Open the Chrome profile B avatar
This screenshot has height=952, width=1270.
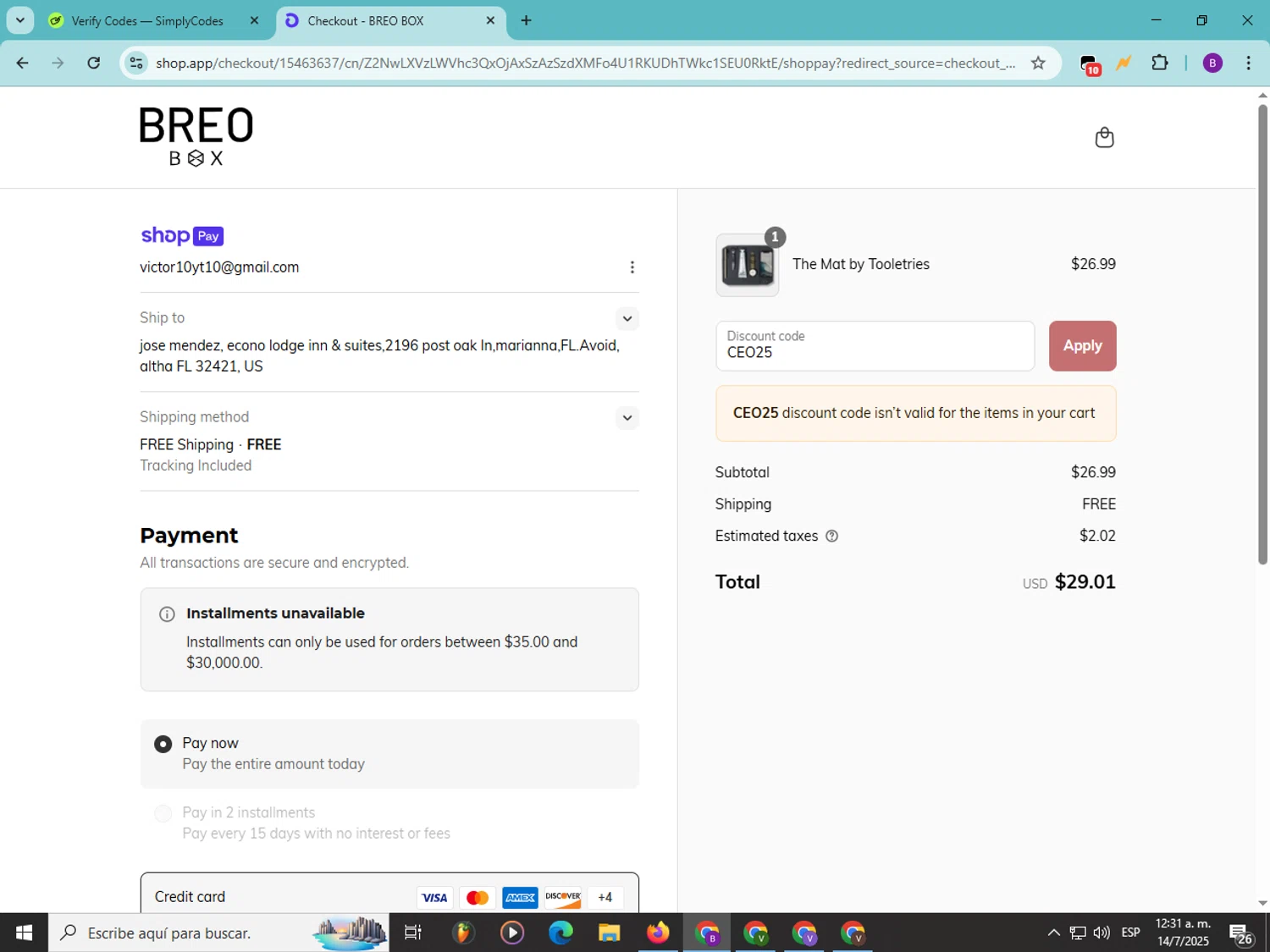[x=1212, y=63]
